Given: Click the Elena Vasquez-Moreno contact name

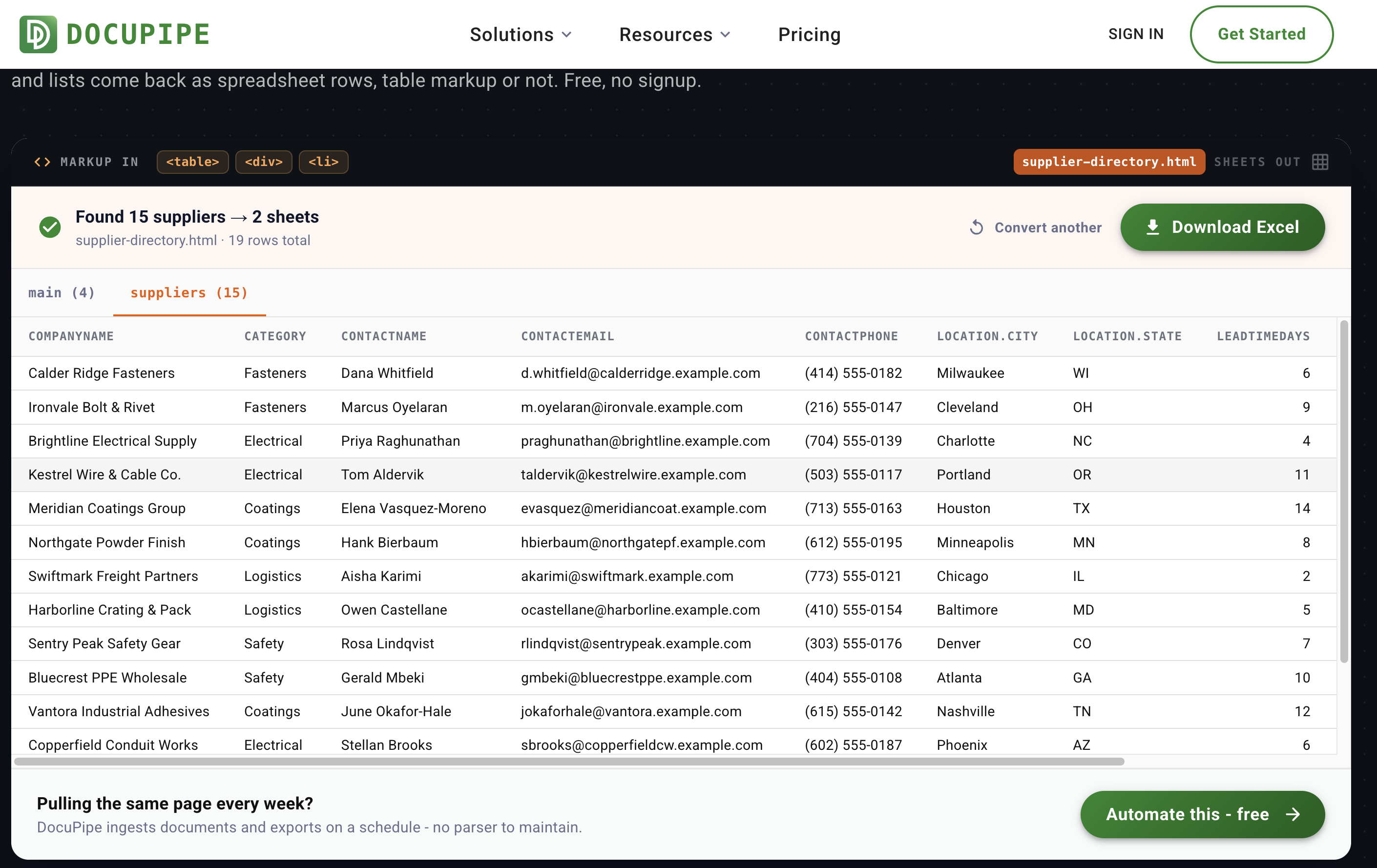Looking at the screenshot, I should pos(414,508).
